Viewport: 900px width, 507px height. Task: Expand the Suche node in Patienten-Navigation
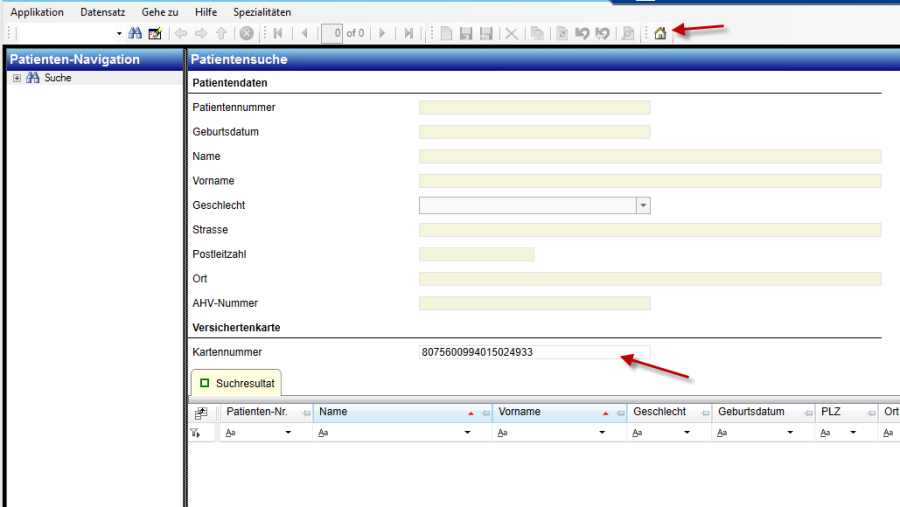coord(17,78)
